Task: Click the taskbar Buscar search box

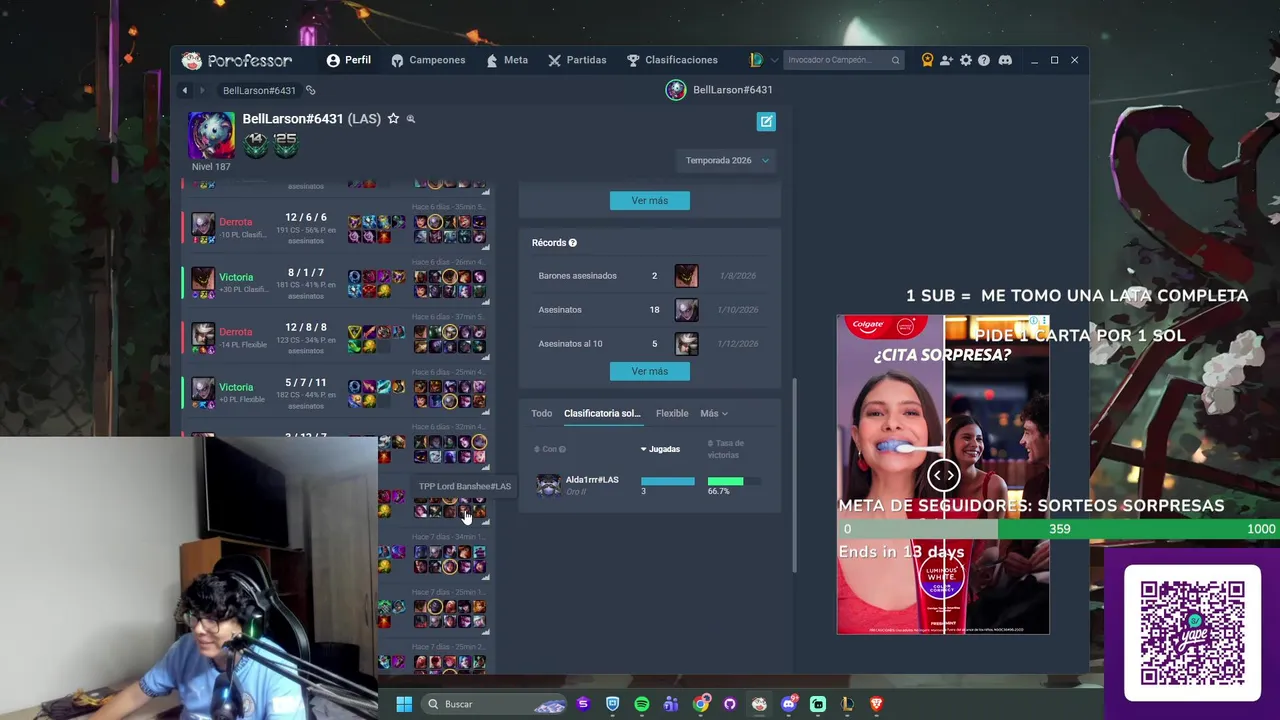Action: tap(496, 704)
